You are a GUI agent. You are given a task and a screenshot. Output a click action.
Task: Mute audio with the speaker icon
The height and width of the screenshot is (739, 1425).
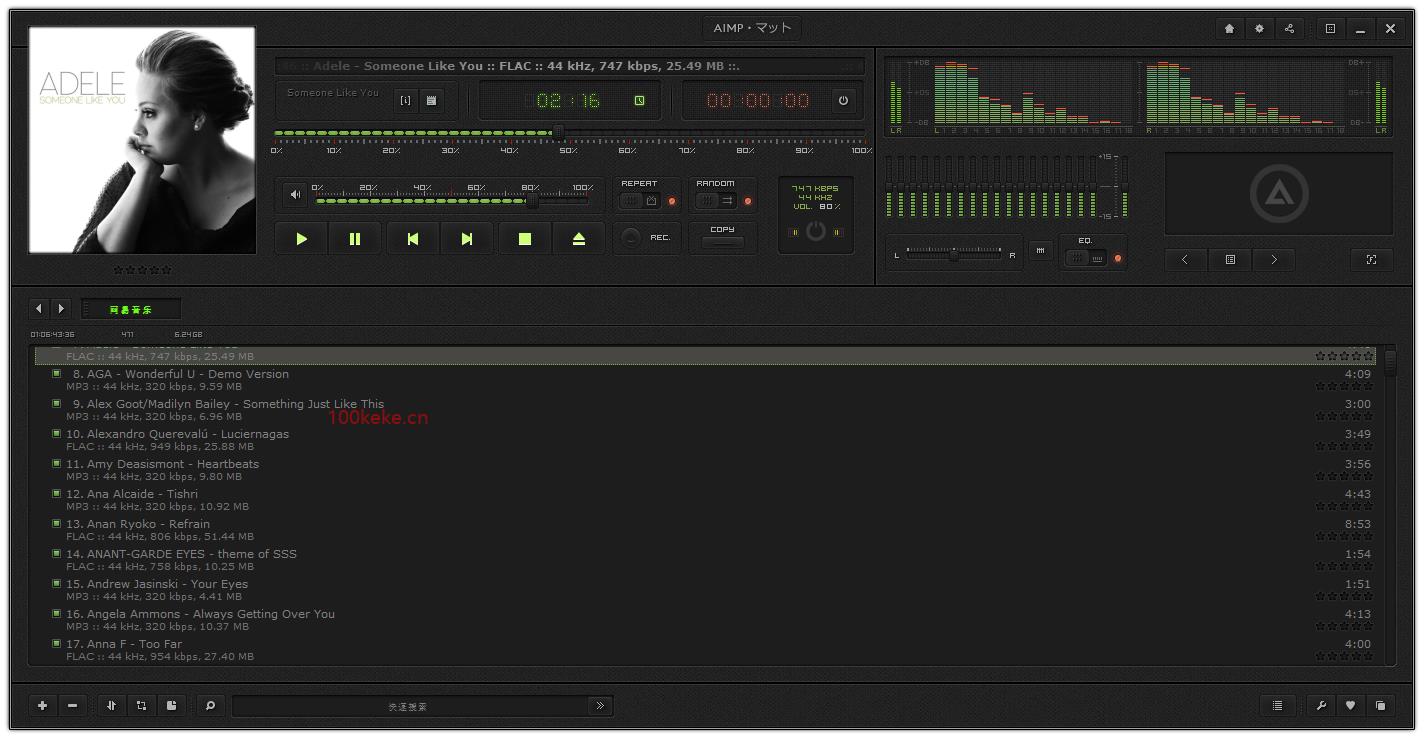(x=295, y=195)
